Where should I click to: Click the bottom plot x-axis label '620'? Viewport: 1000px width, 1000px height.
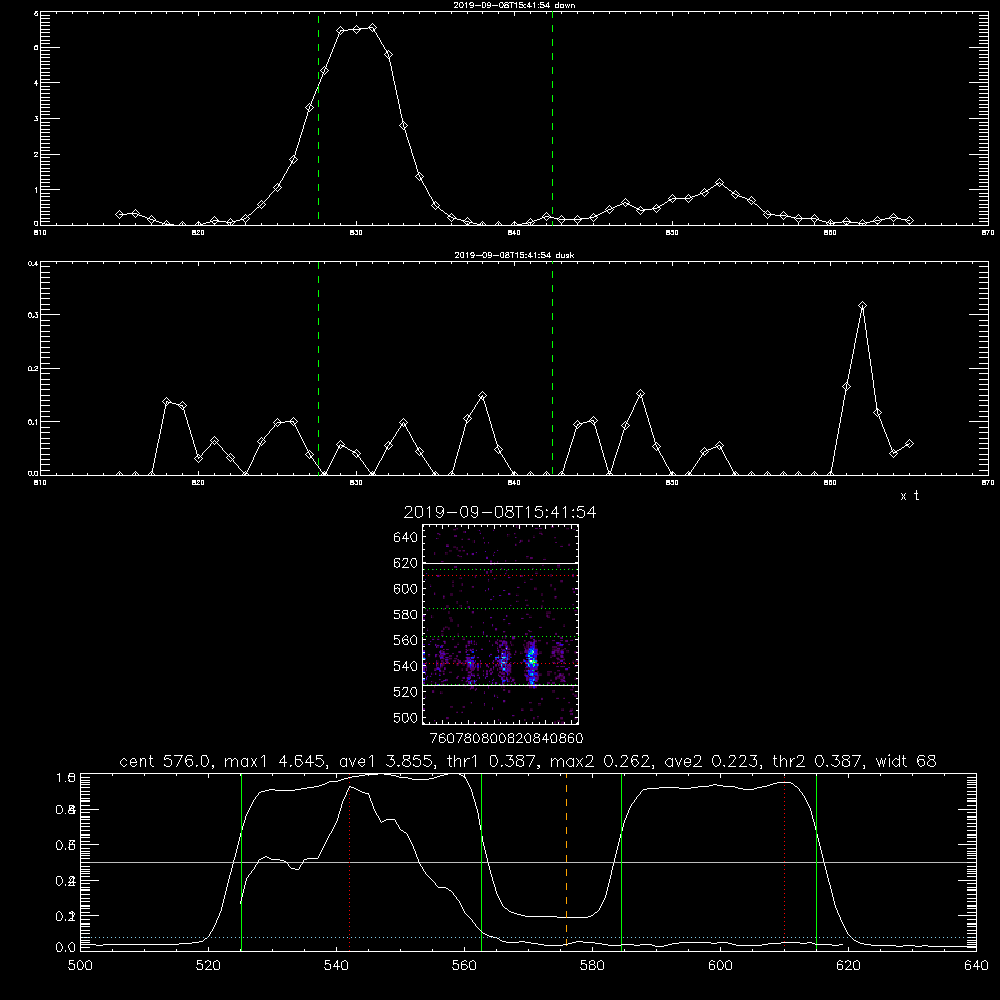tap(848, 966)
